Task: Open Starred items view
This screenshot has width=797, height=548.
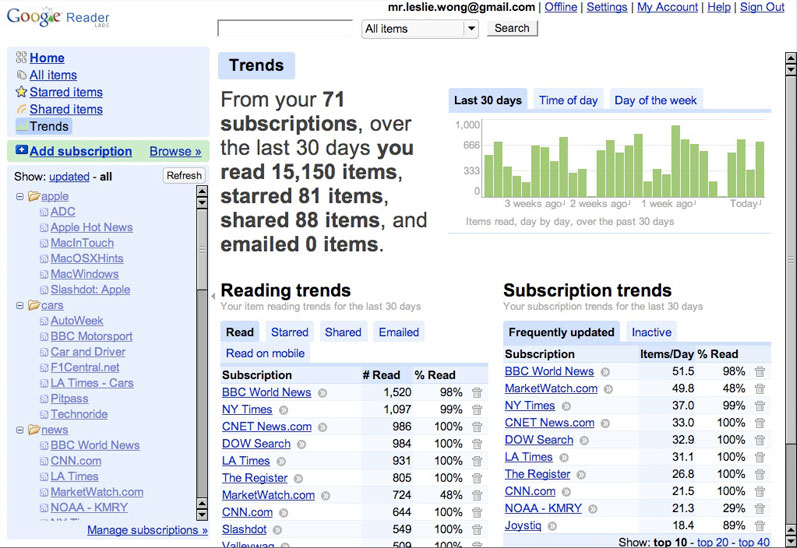Action: coord(66,92)
